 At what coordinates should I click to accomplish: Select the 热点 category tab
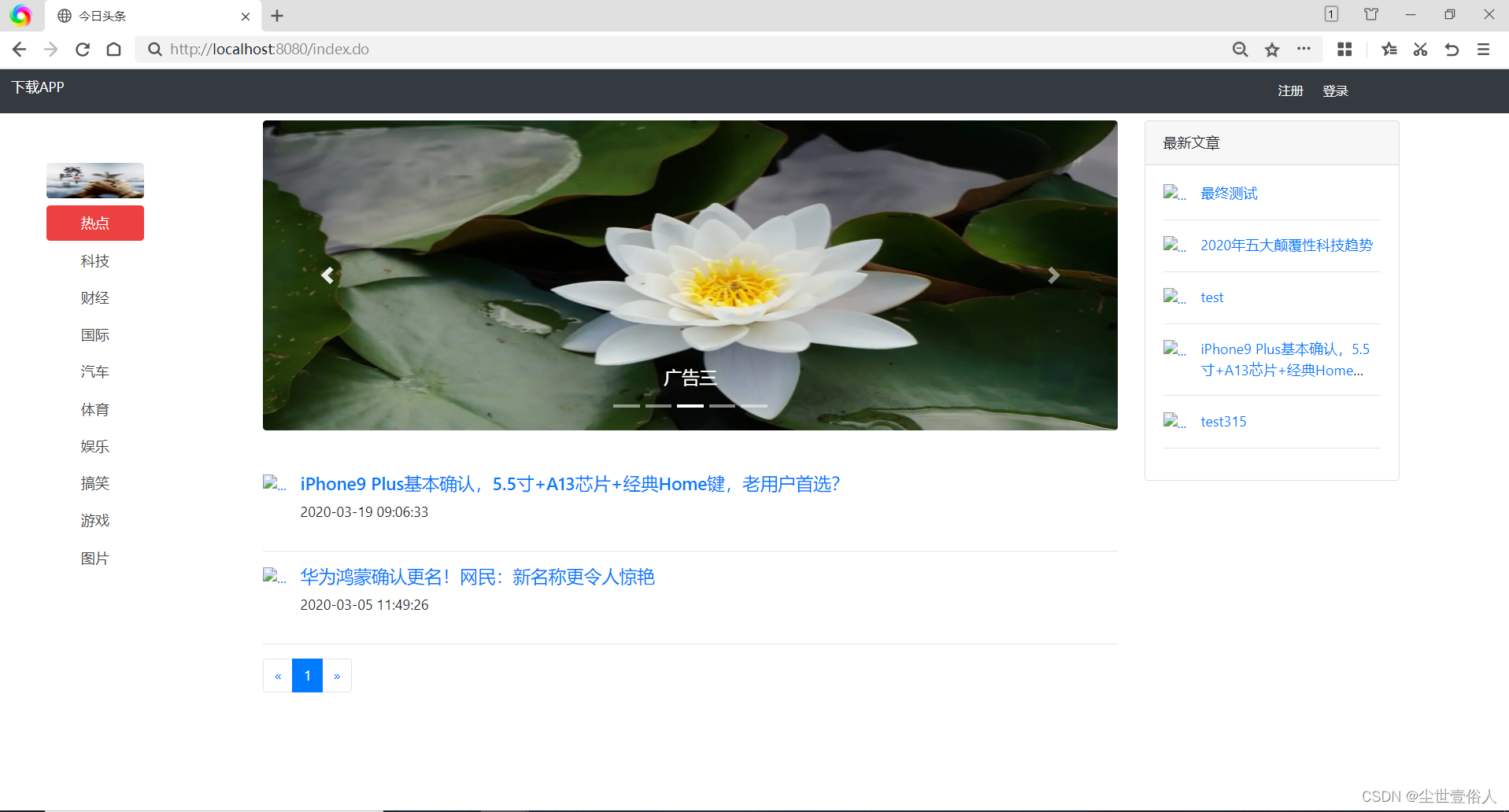click(x=94, y=223)
